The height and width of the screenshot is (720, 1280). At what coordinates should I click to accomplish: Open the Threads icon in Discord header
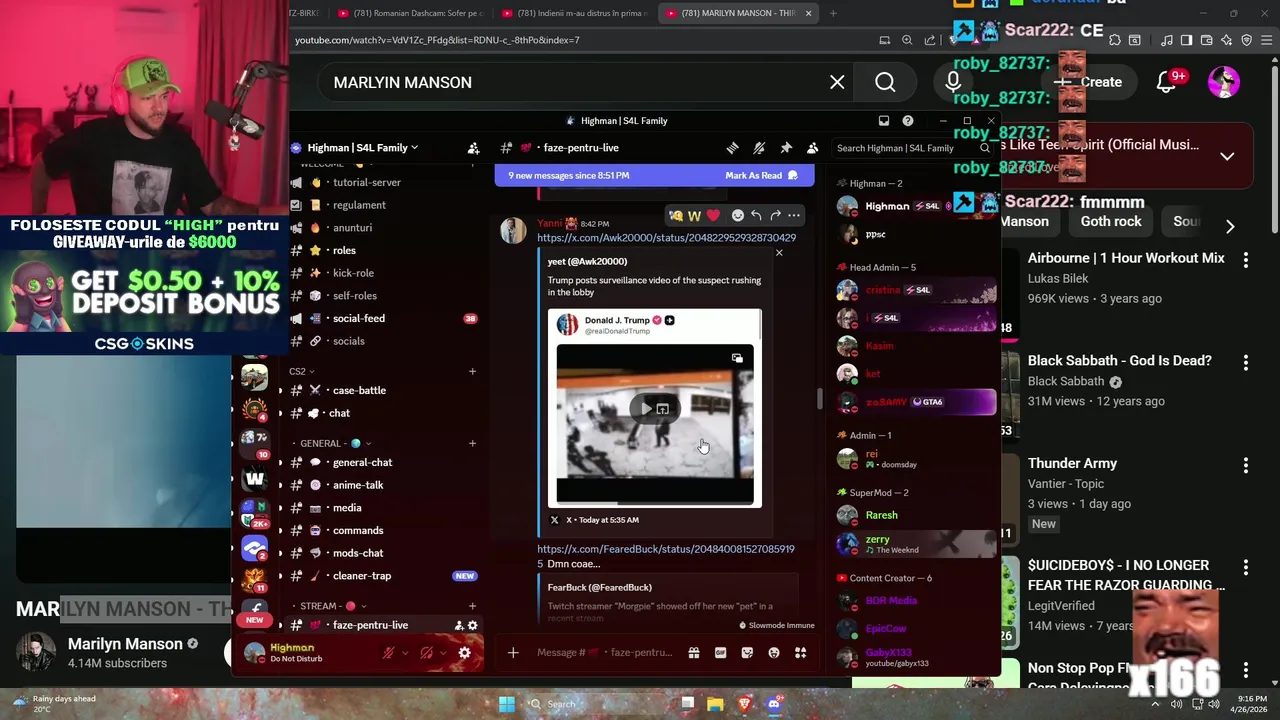[733, 148]
